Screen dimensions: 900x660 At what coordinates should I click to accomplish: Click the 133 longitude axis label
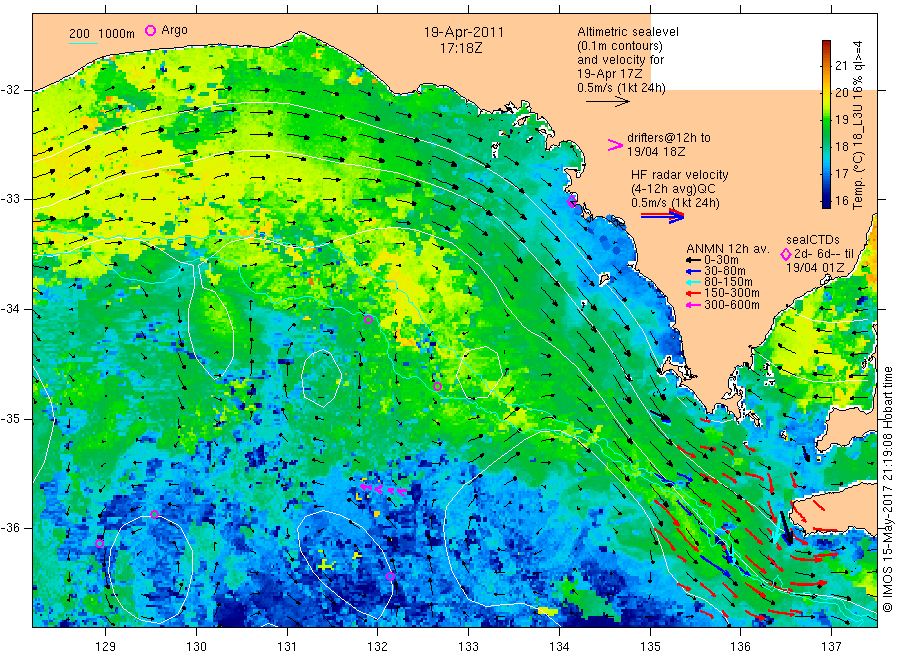[468, 647]
